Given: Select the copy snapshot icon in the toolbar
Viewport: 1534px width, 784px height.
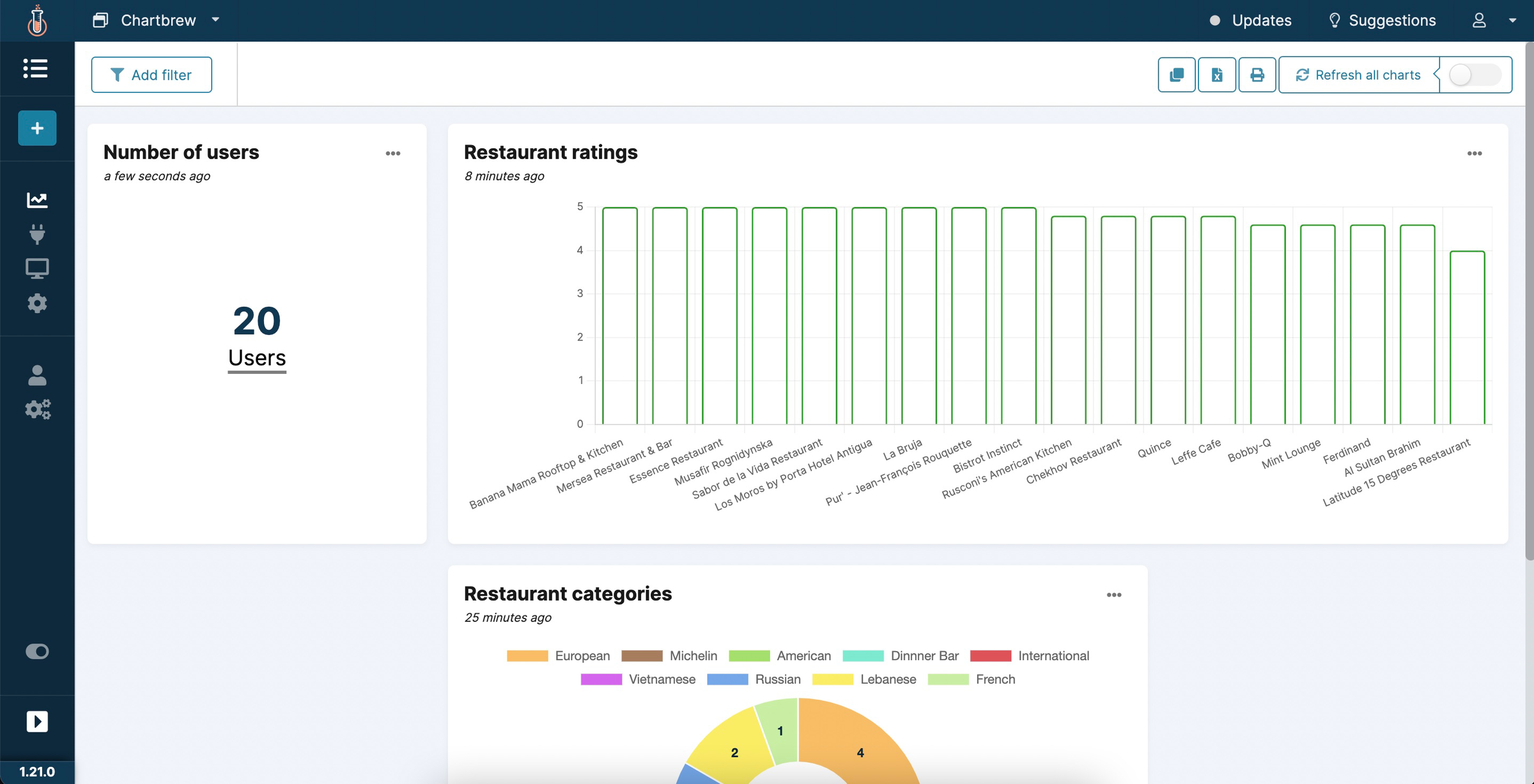Looking at the screenshot, I should tap(1176, 75).
